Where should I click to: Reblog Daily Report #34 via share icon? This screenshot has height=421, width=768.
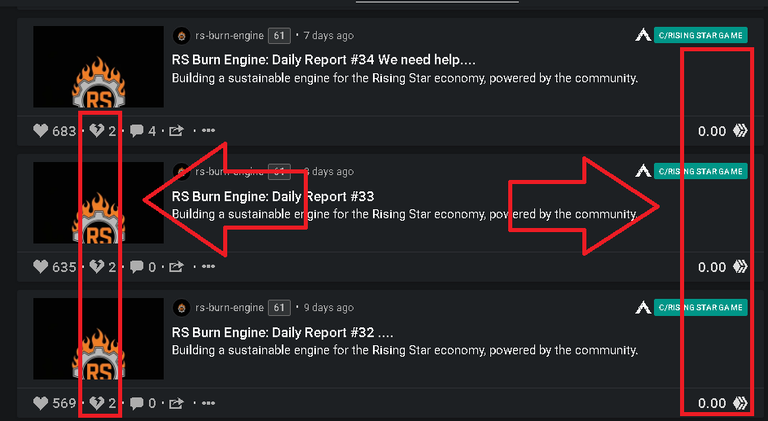176,131
